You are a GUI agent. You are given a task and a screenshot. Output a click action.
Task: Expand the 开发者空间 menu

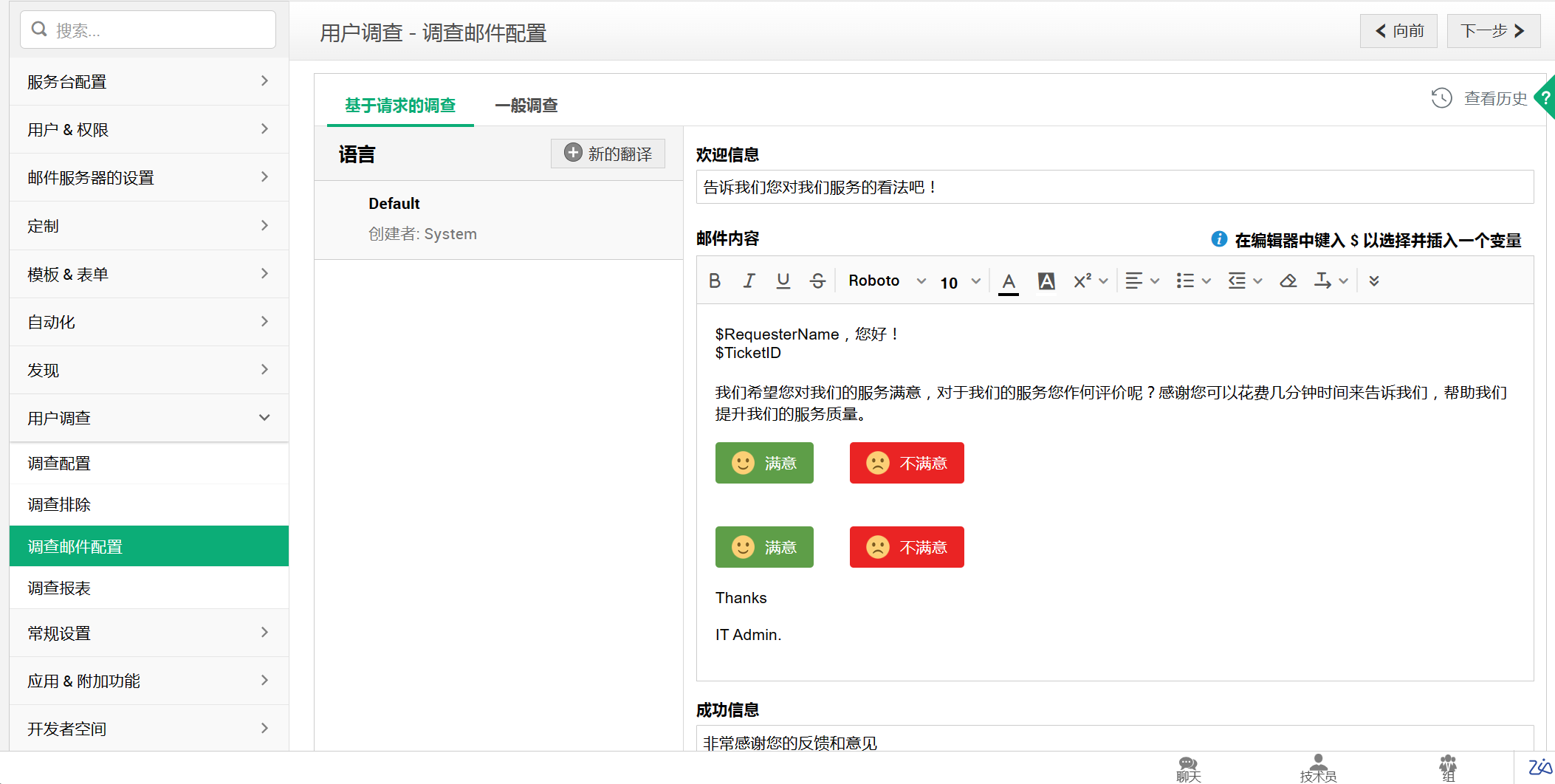click(x=149, y=729)
